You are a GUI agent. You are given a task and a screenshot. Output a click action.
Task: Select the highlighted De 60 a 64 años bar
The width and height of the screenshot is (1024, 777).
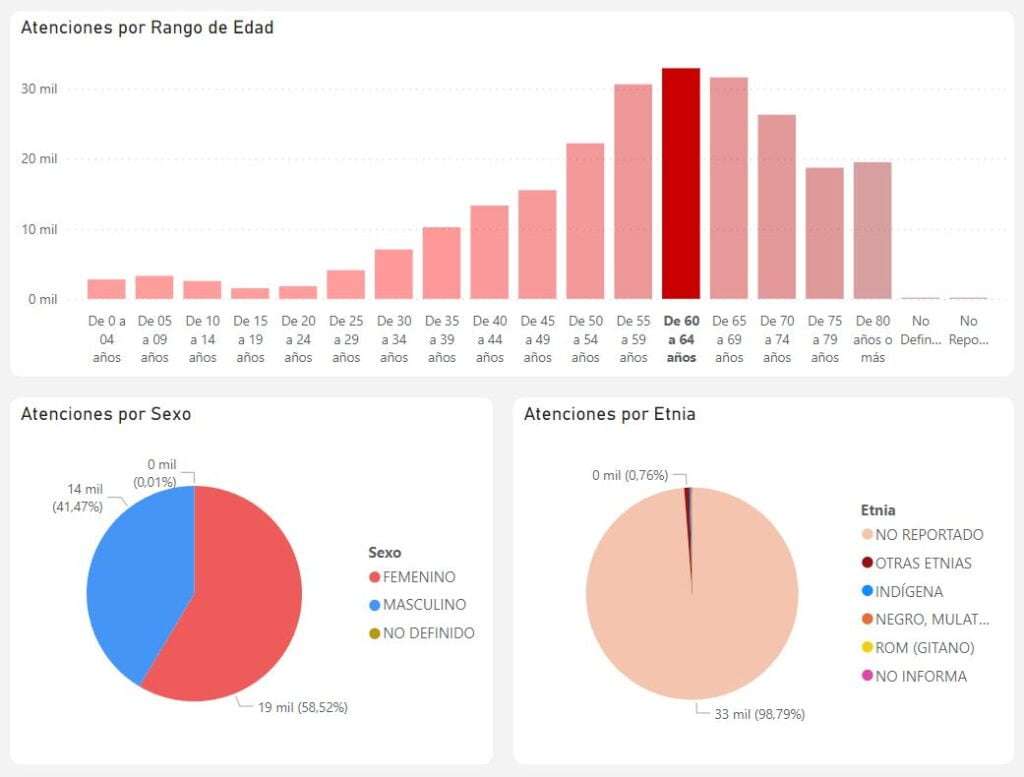(x=681, y=184)
